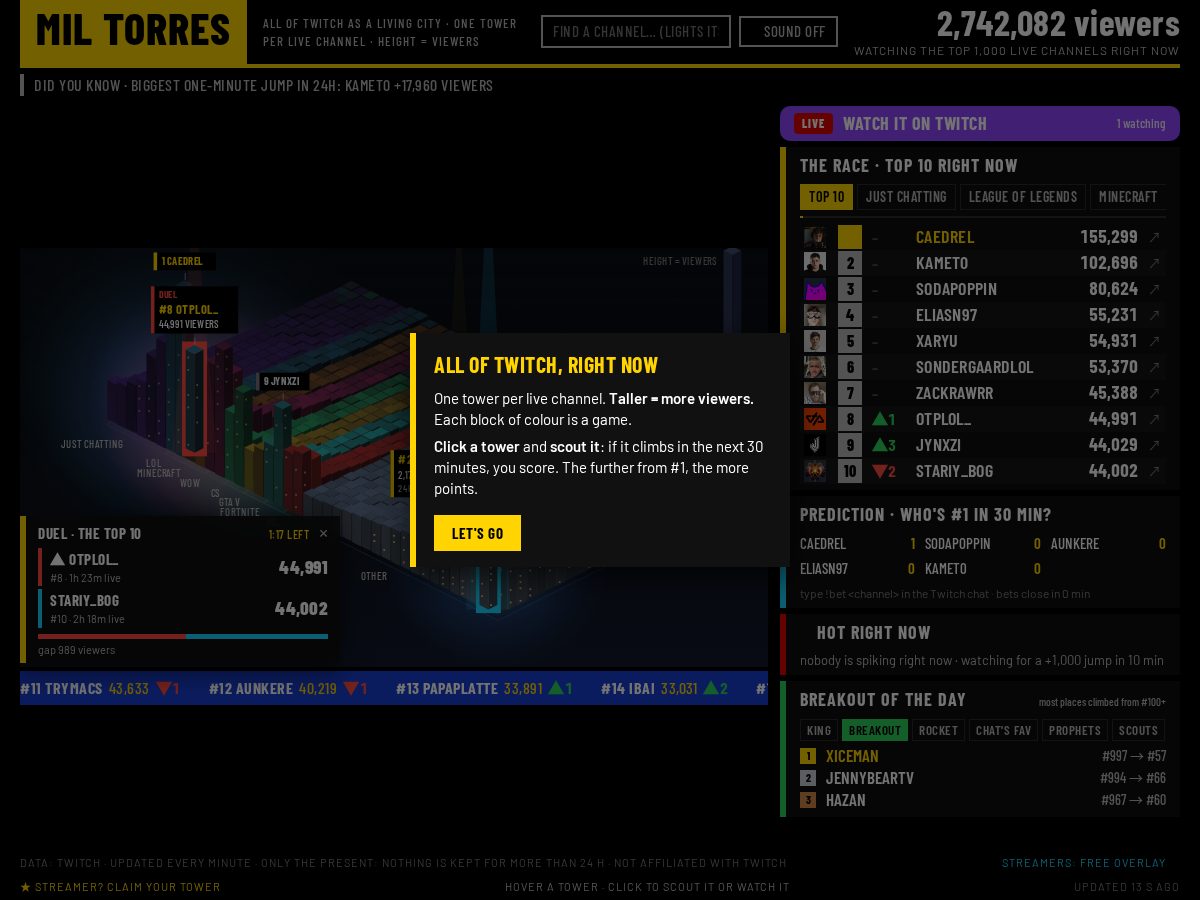Click the Fortnite label on the city map

click(240, 512)
